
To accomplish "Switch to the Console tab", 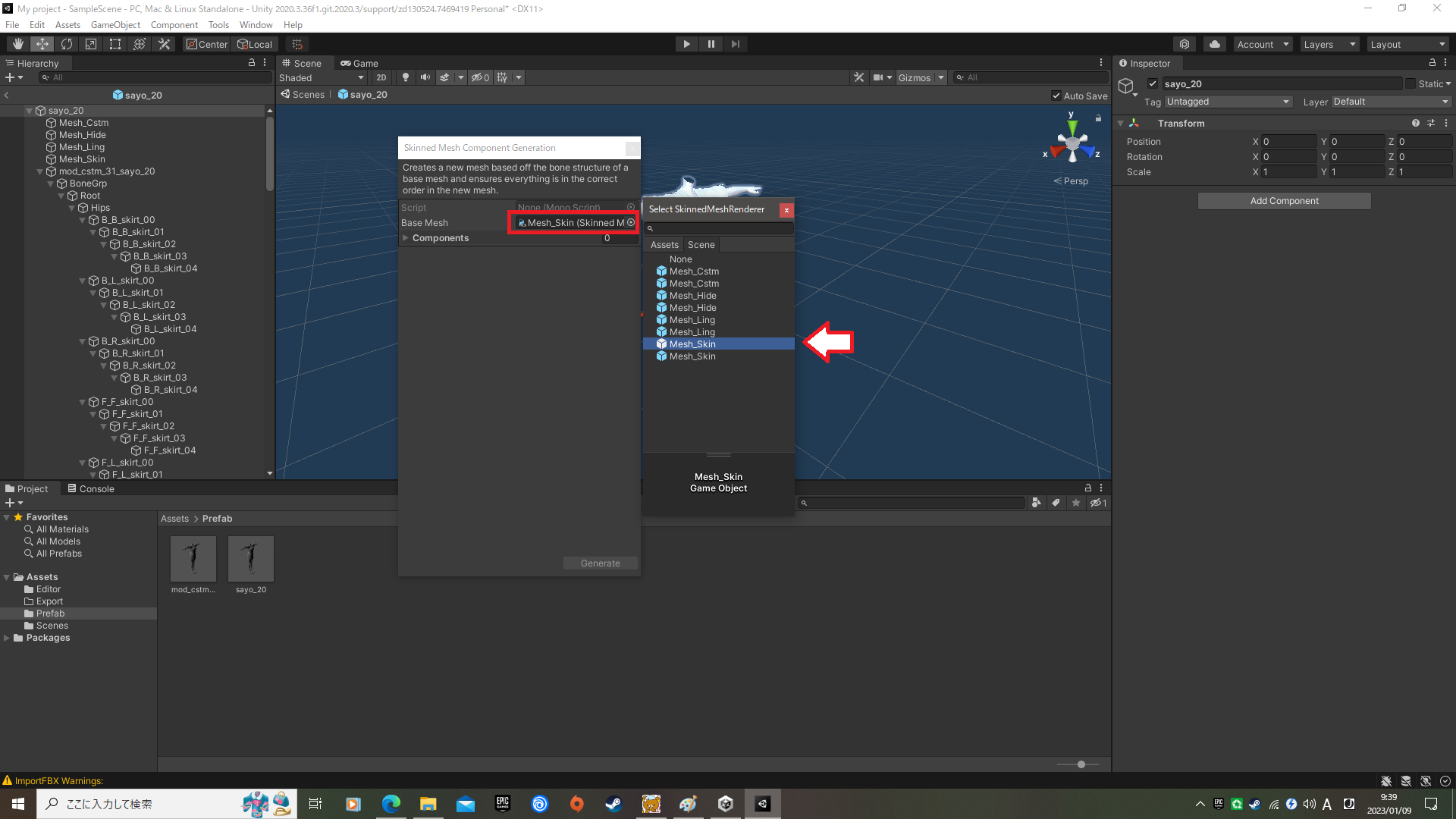I will (91, 488).
